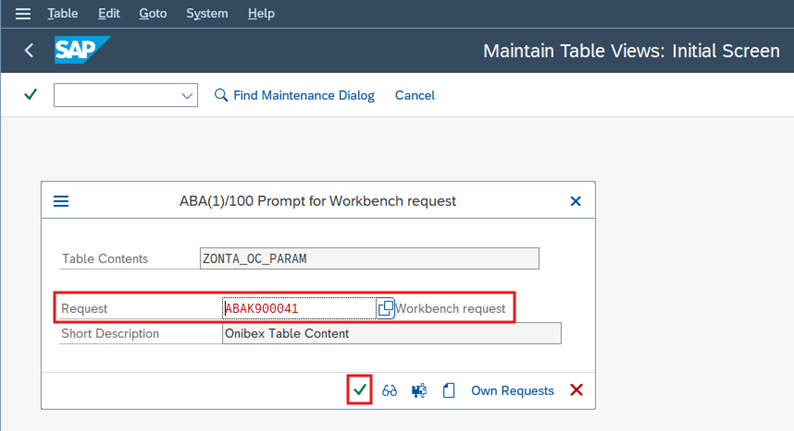Click the create request document icon
The height and width of the screenshot is (431, 794).
pyautogui.click(x=449, y=390)
